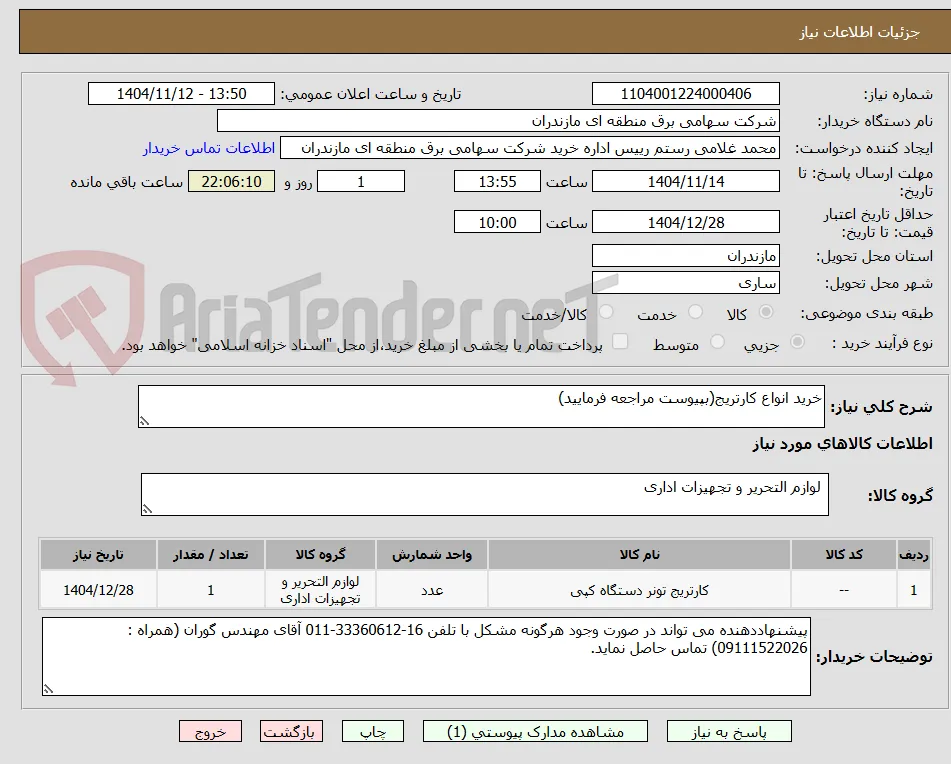Screen dimensions: 951x764
Task: Click the تعداد / مقدار column header
Action: coord(210,554)
